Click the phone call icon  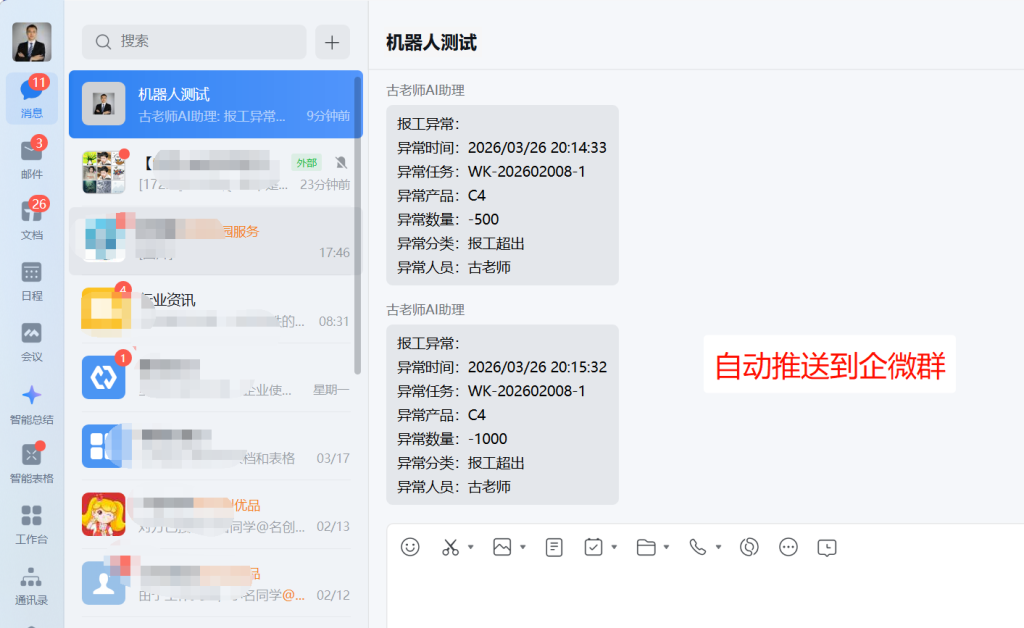coord(697,547)
